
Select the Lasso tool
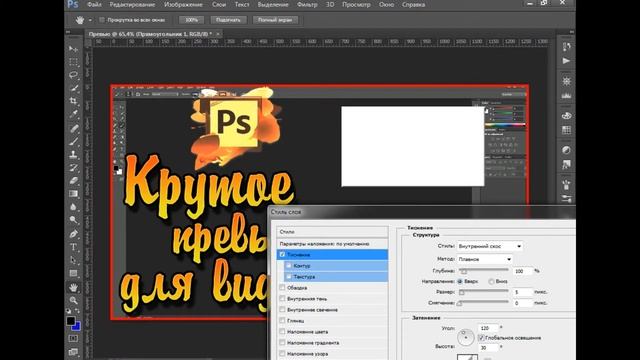click(x=73, y=75)
